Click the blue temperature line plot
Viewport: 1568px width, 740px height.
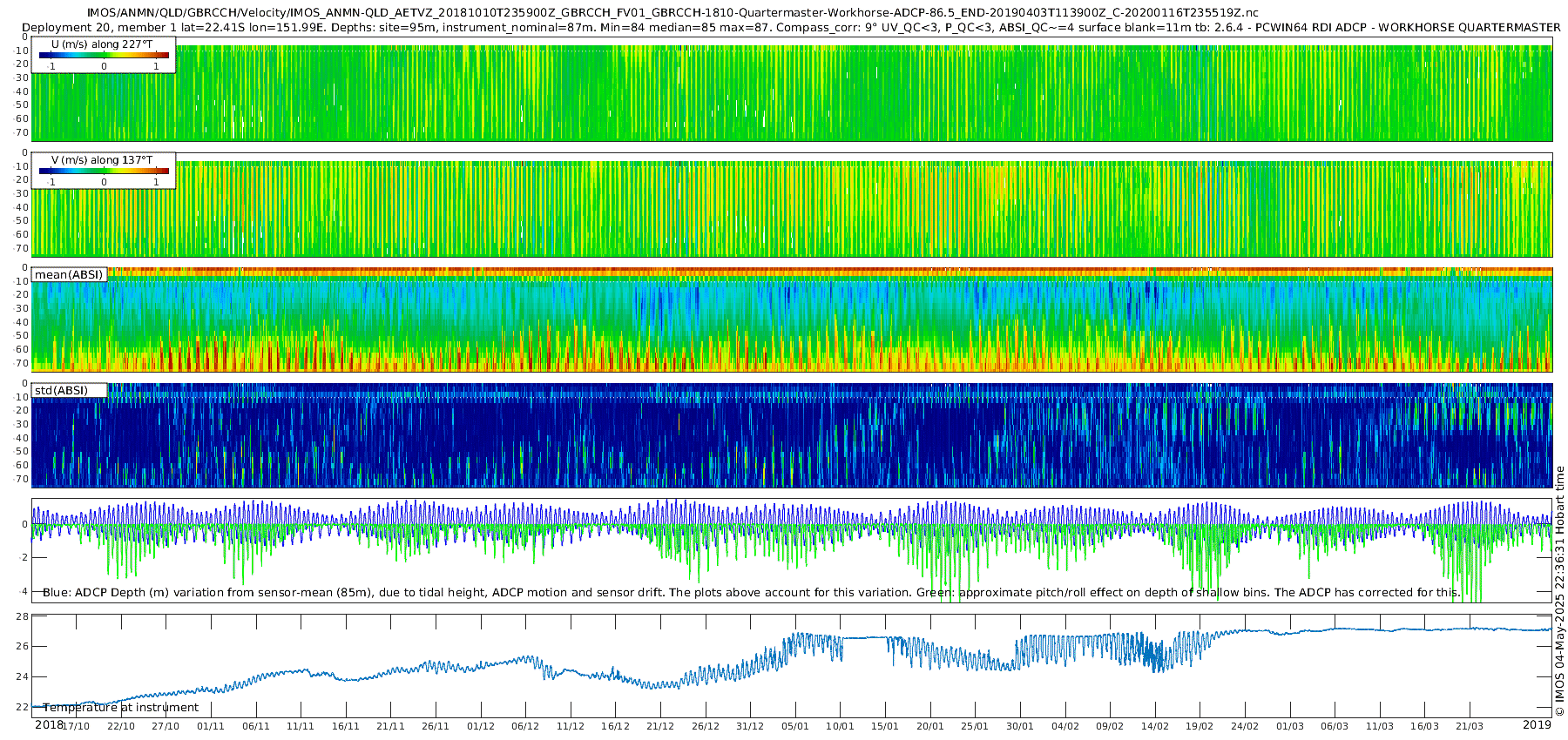pos(792,666)
